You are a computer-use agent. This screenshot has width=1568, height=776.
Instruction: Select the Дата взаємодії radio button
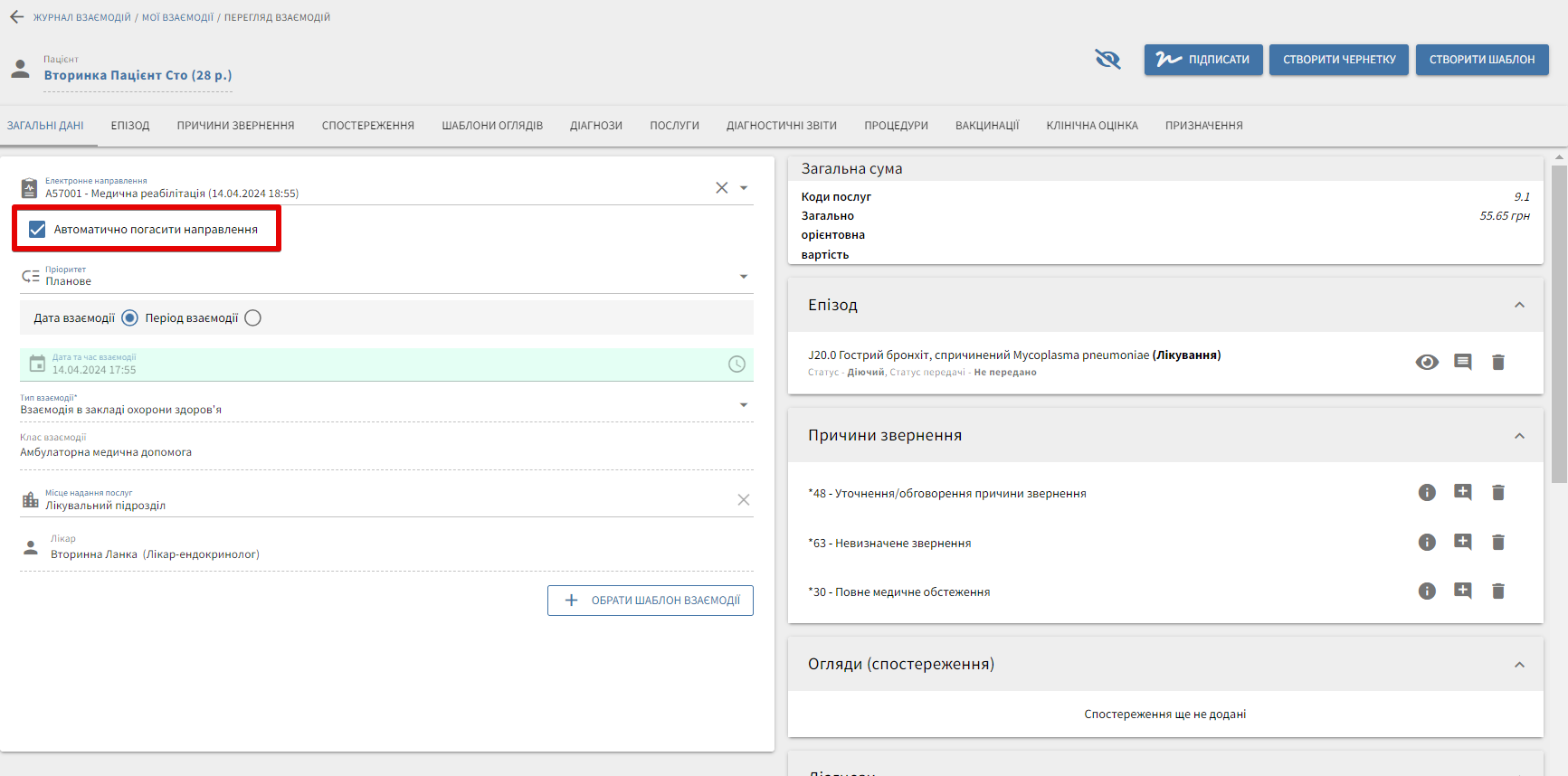tap(130, 318)
